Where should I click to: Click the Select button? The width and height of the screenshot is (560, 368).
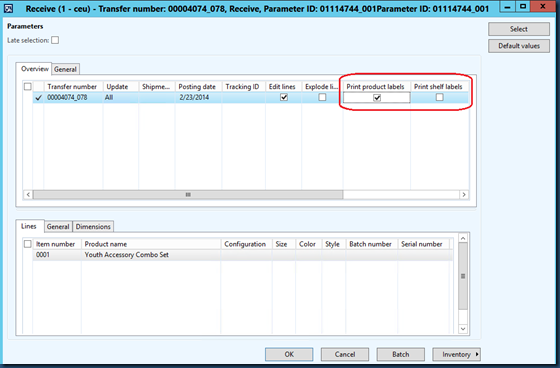[519, 29]
